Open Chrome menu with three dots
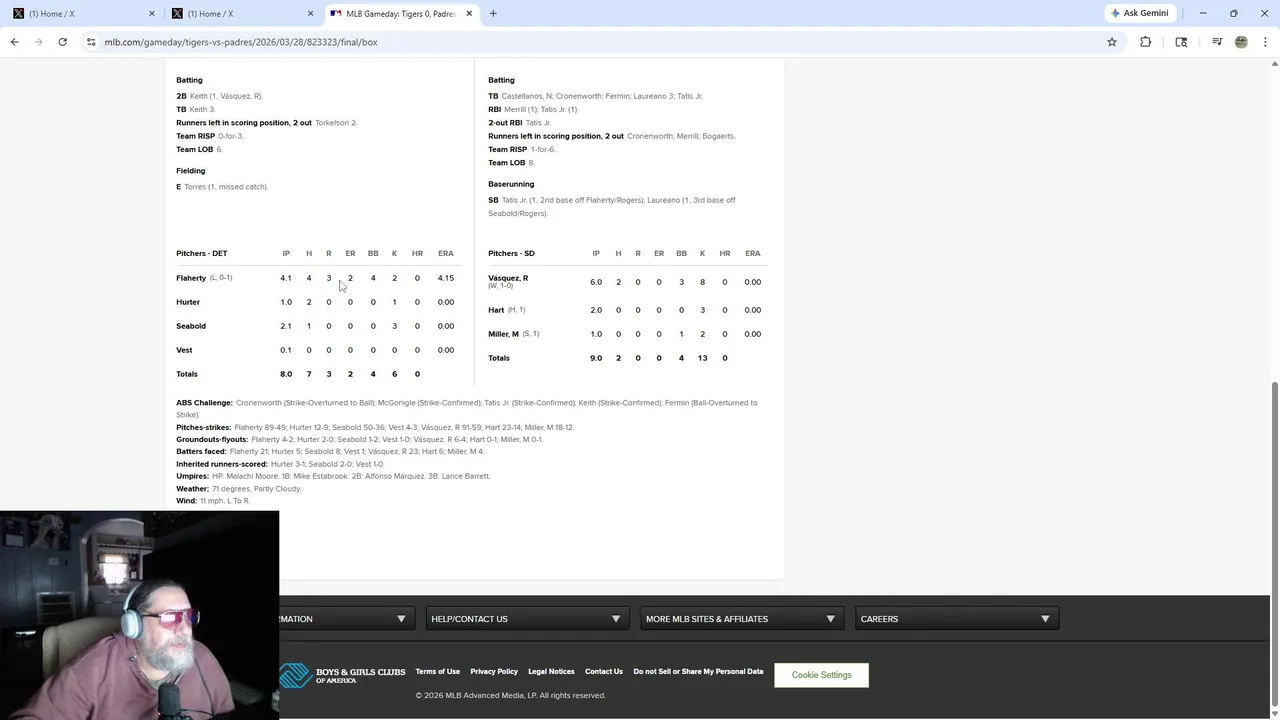 coord(1265,42)
